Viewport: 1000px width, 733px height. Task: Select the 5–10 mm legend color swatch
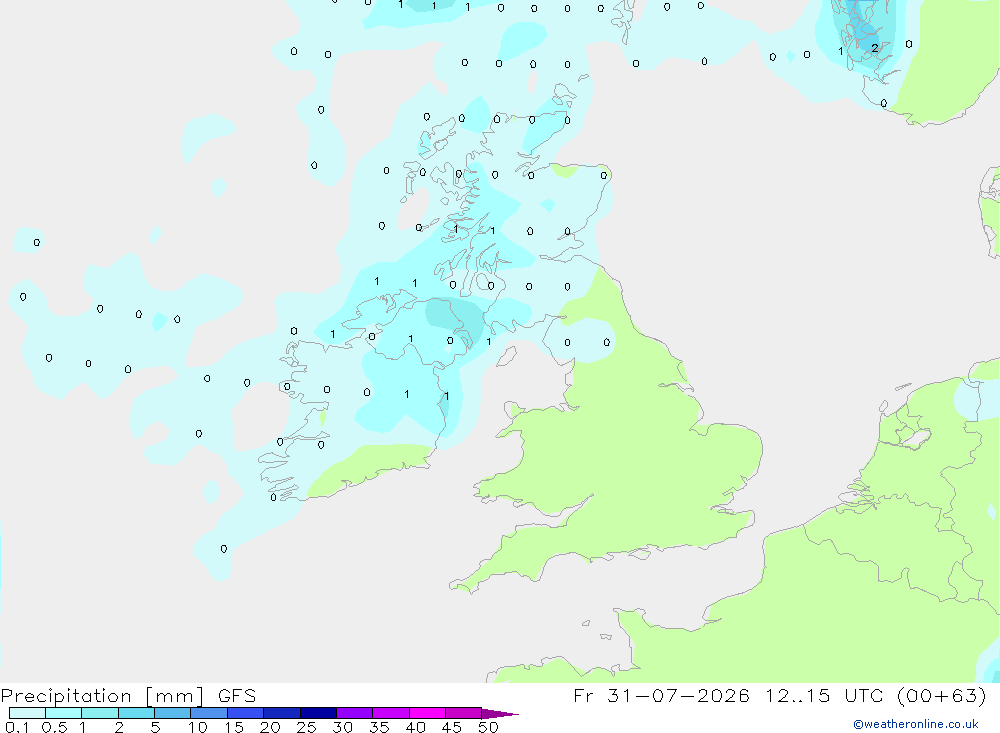[x=173, y=713]
